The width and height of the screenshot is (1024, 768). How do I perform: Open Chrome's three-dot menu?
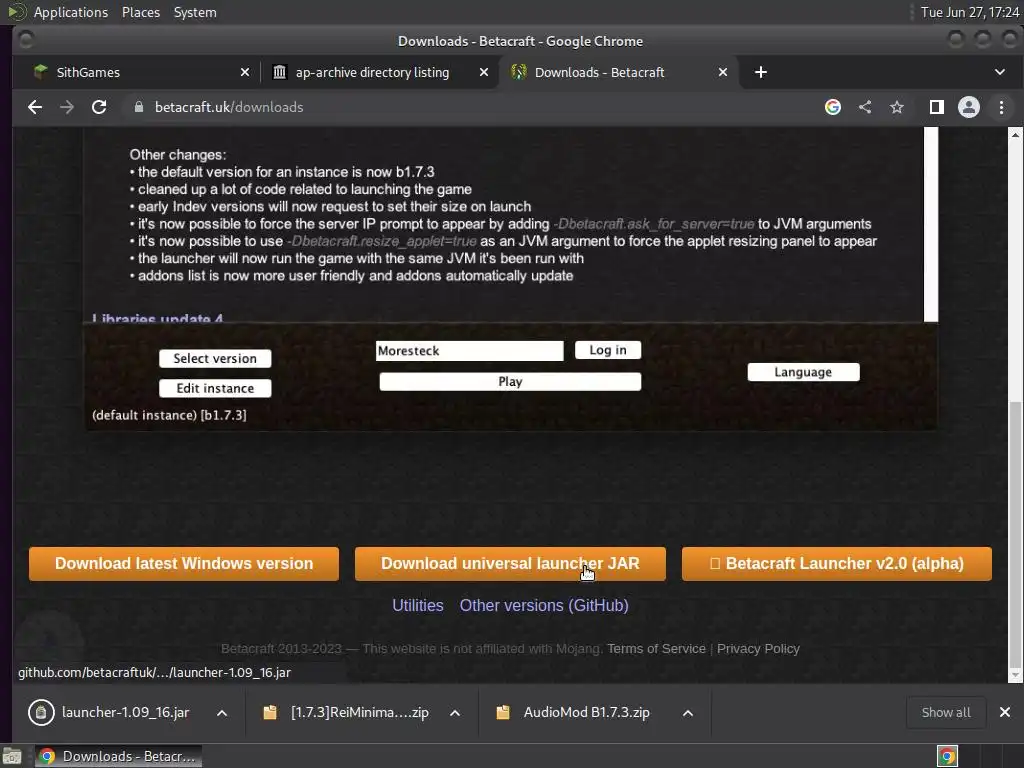(1001, 107)
